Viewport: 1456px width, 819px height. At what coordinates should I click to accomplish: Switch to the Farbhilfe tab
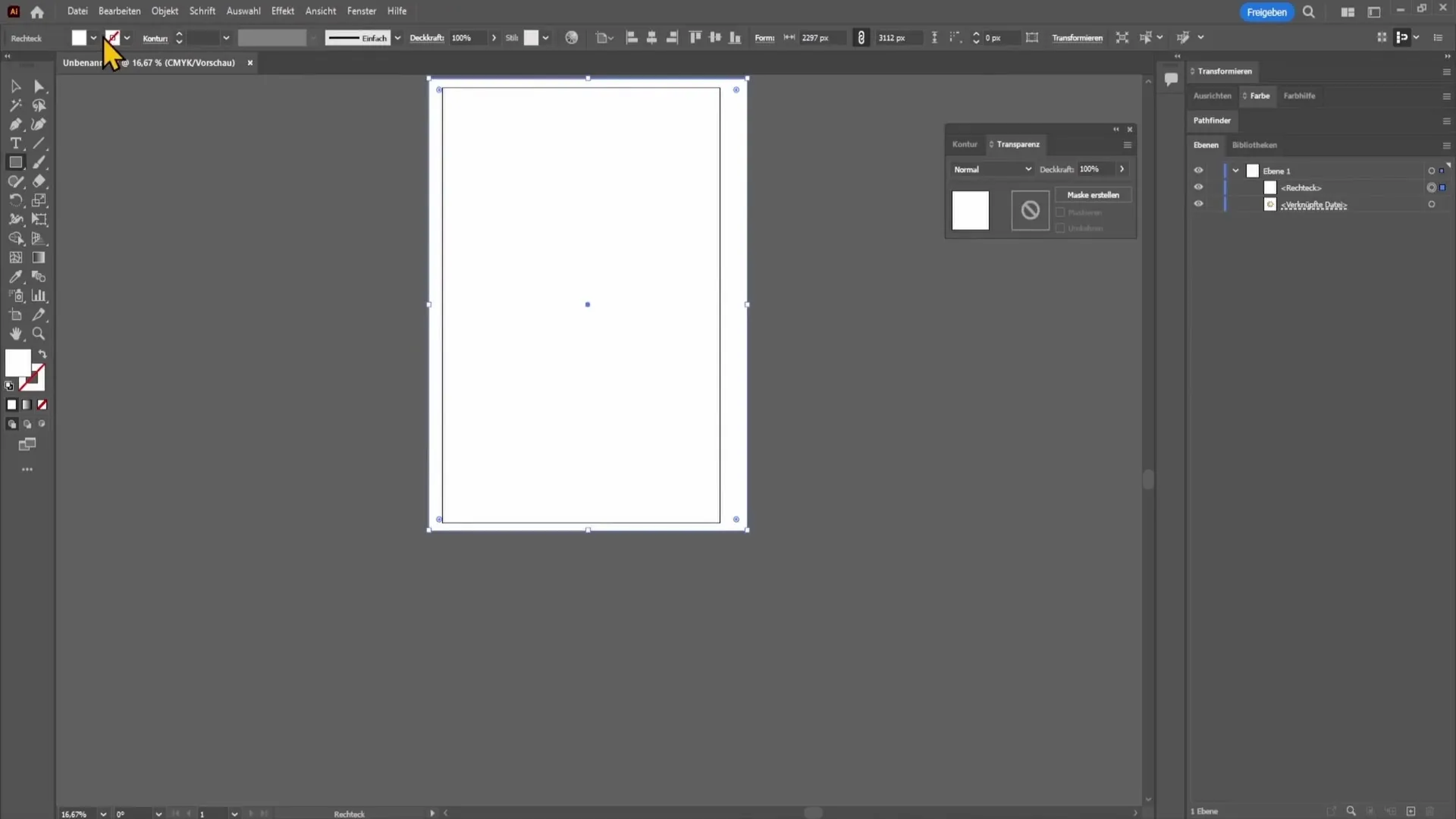(1299, 96)
